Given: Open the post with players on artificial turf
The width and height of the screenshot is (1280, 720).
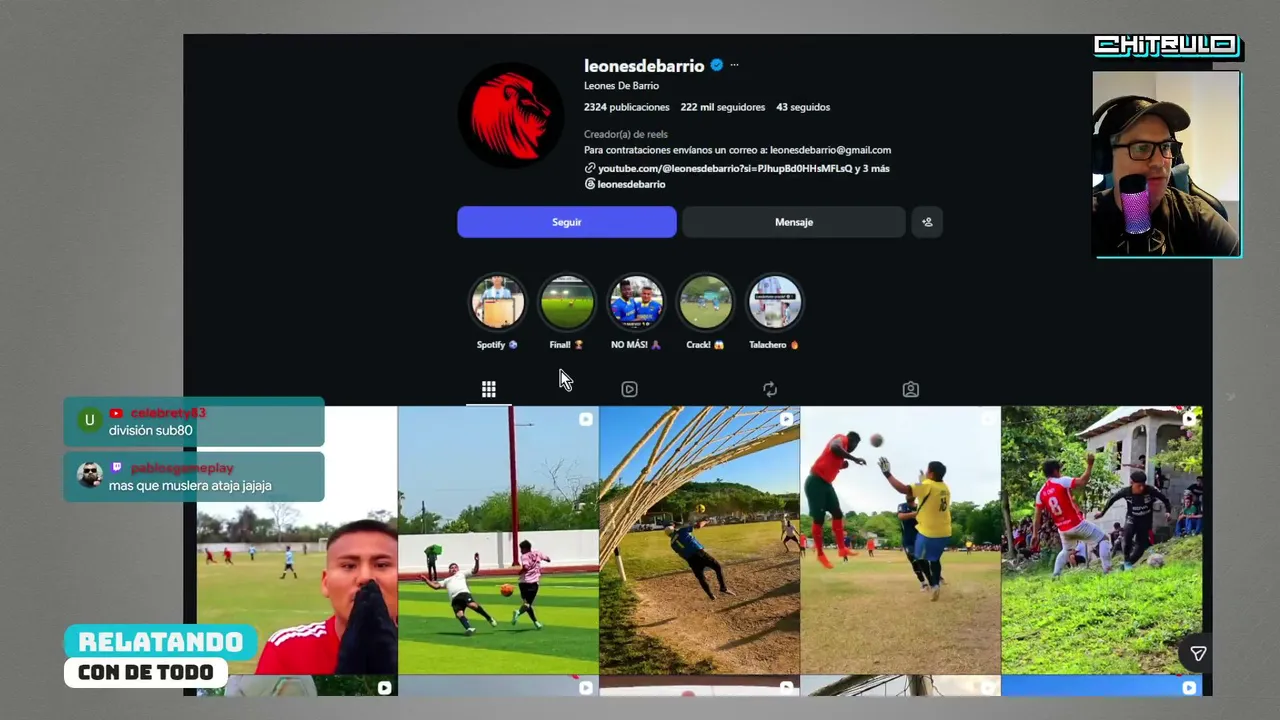Looking at the screenshot, I should click(x=498, y=540).
